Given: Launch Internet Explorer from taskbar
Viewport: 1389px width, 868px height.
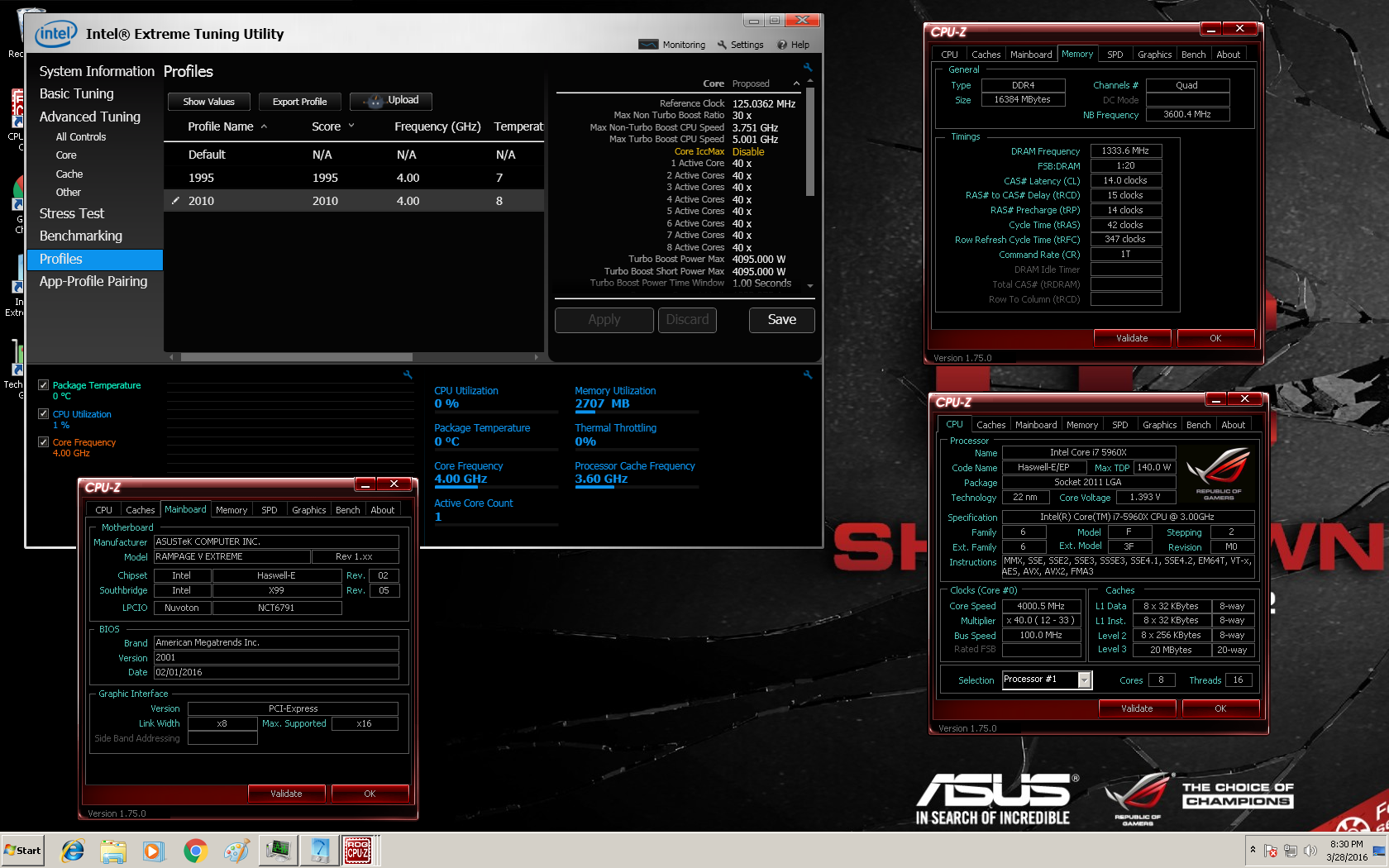Looking at the screenshot, I should [73, 850].
